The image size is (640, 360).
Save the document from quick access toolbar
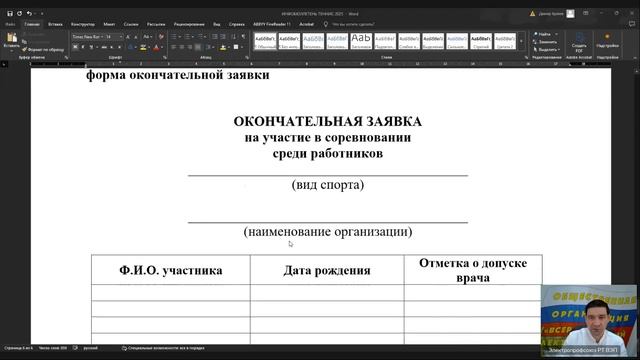click(x=10, y=13)
